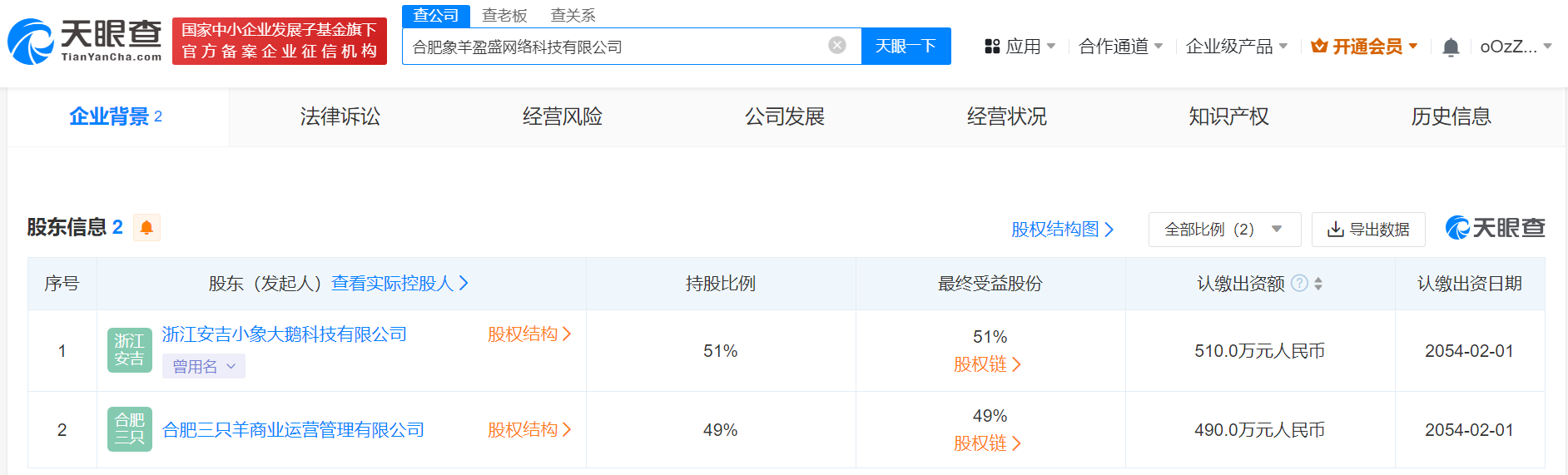
Task: Click the shareholder alert bell icon
Action: (146, 228)
